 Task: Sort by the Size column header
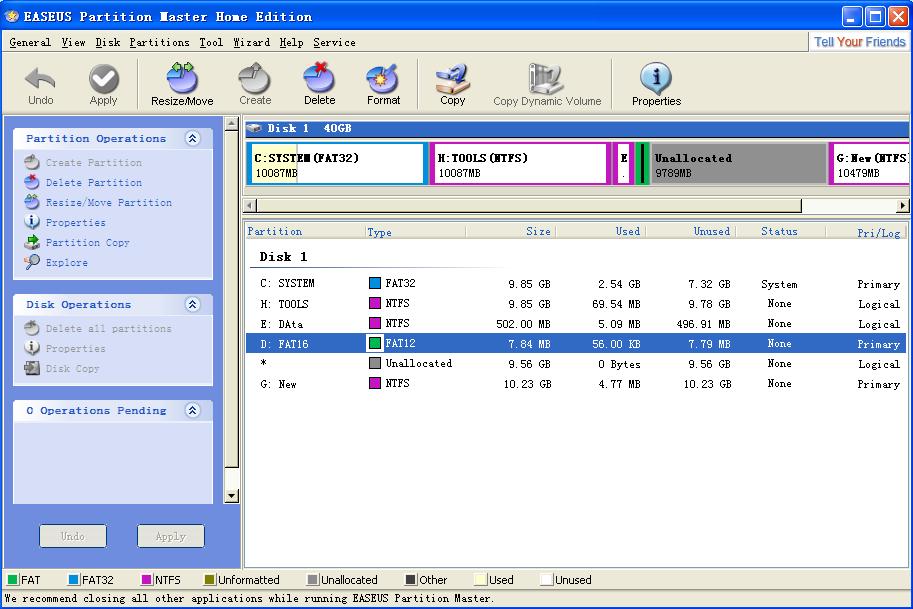[x=511, y=231]
